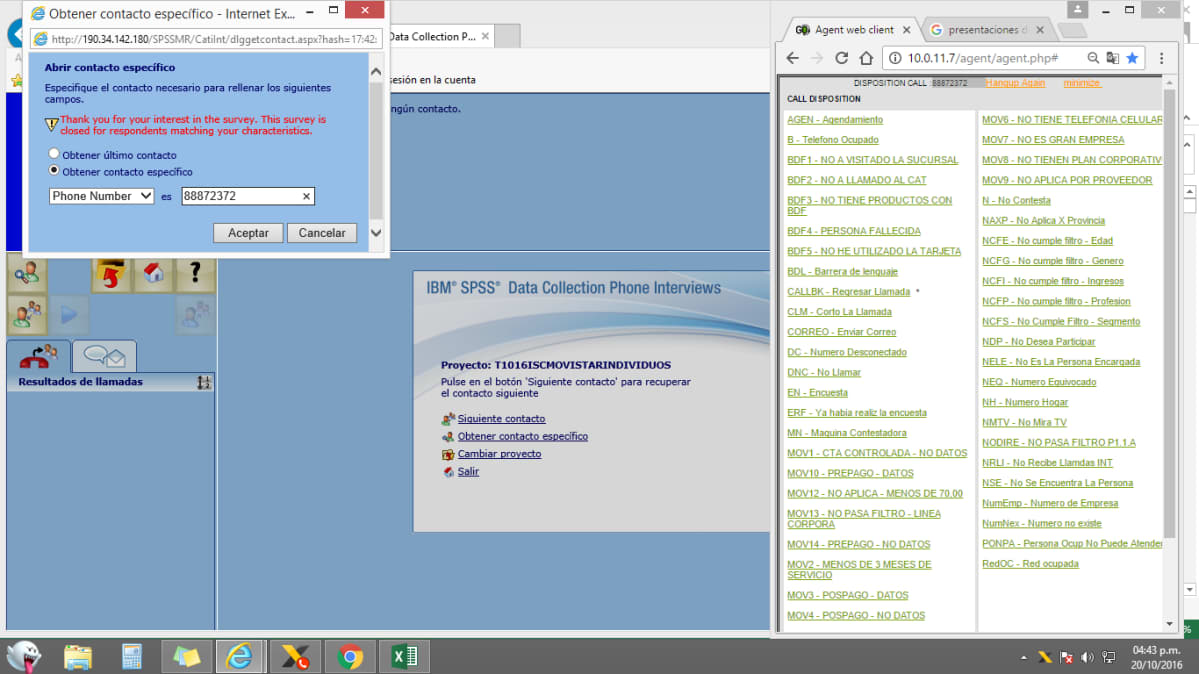Screen dimensions: 1199x674
Task: Switch to Agent web client tab
Action: click(x=853, y=30)
